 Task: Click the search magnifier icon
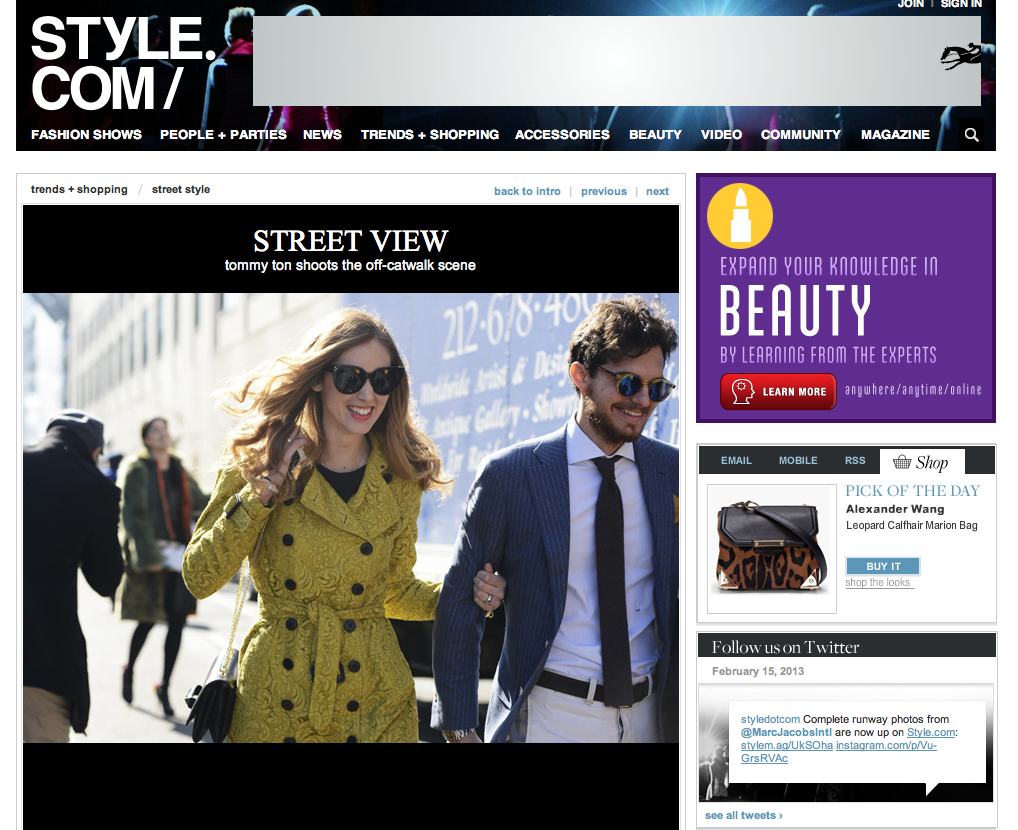click(971, 134)
